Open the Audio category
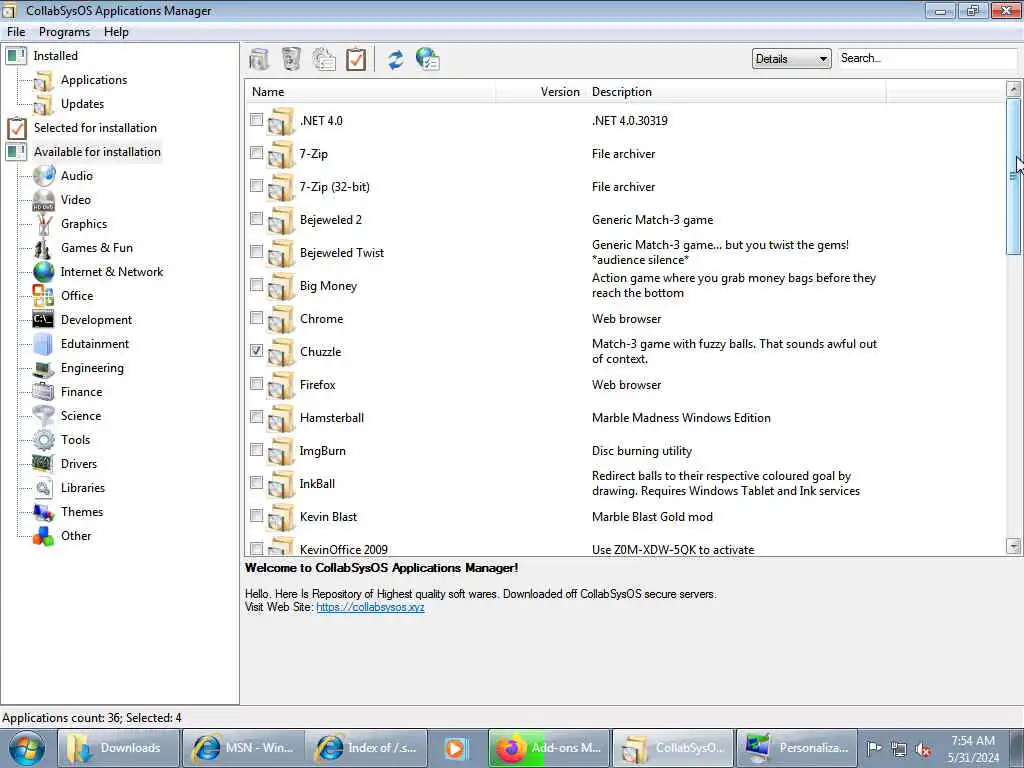This screenshot has width=1024, height=768. pyautogui.click(x=76, y=176)
